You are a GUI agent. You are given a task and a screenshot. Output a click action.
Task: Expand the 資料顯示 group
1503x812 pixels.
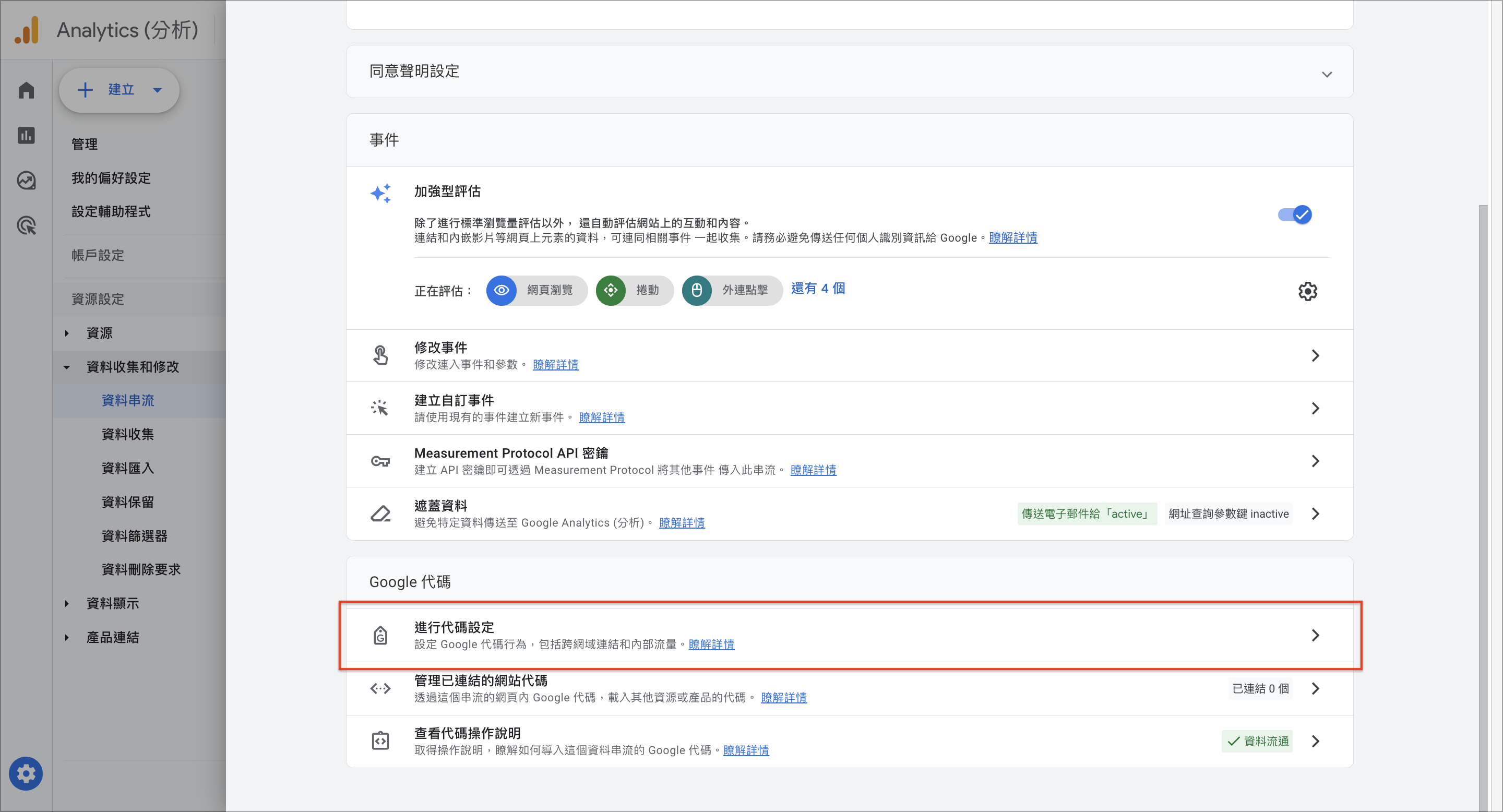[x=66, y=603]
